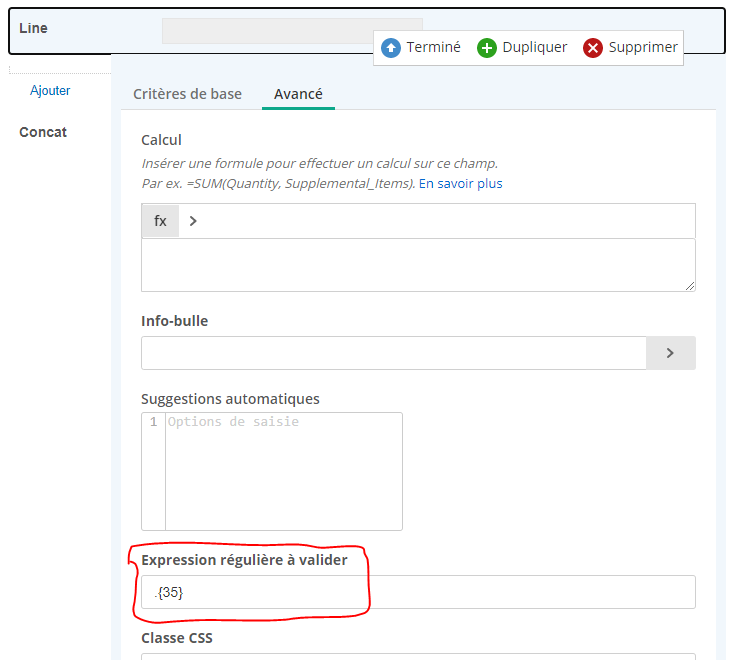Expand the chevron next to fx

[193, 221]
